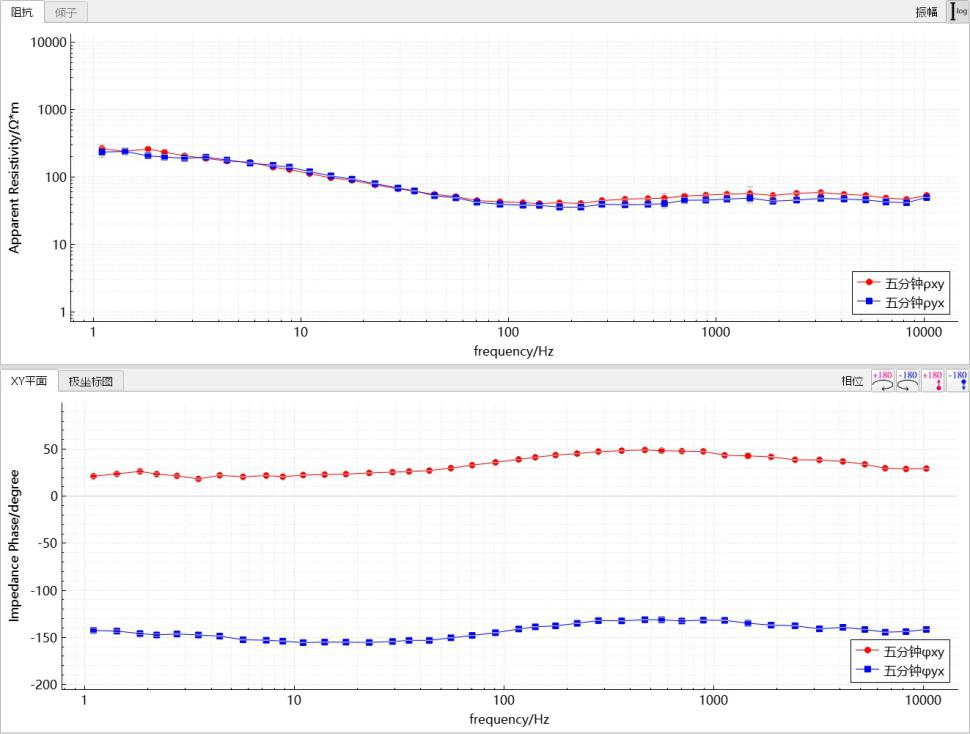
Task: Click the -200 tick on phase axis
Action: [44, 685]
